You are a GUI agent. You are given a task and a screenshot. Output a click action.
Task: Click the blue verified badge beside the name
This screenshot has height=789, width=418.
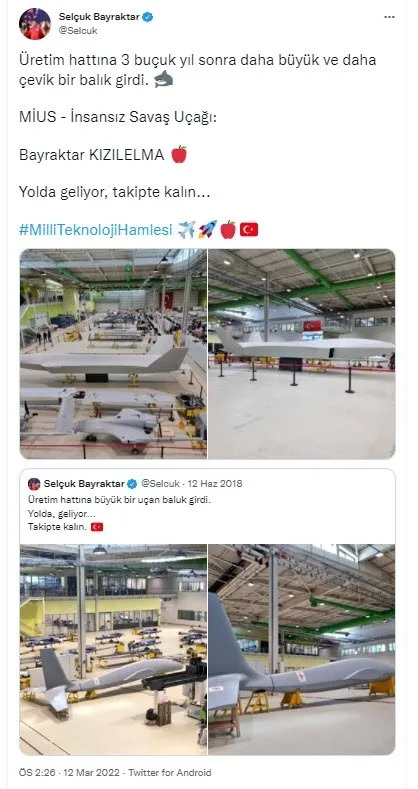(148, 17)
